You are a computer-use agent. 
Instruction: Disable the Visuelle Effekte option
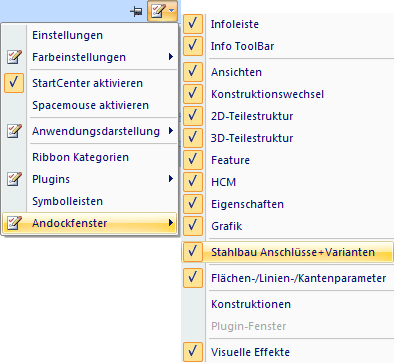pos(193,352)
